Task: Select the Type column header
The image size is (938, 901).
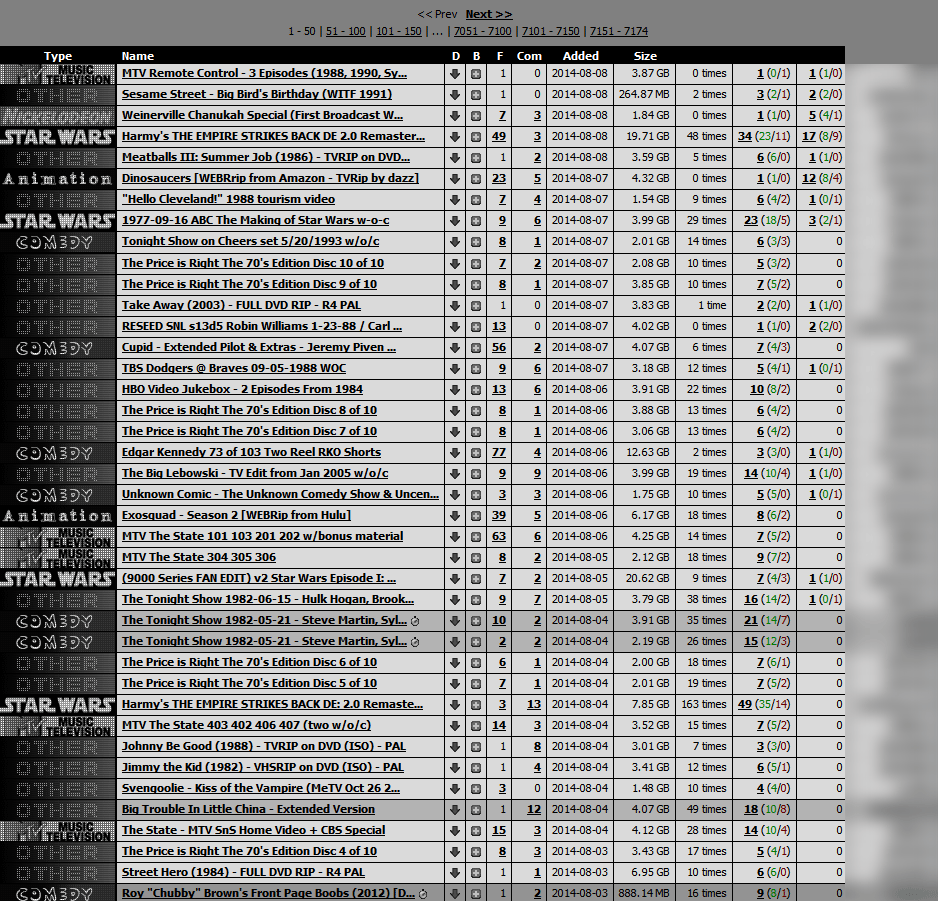Action: pyautogui.click(x=57, y=56)
